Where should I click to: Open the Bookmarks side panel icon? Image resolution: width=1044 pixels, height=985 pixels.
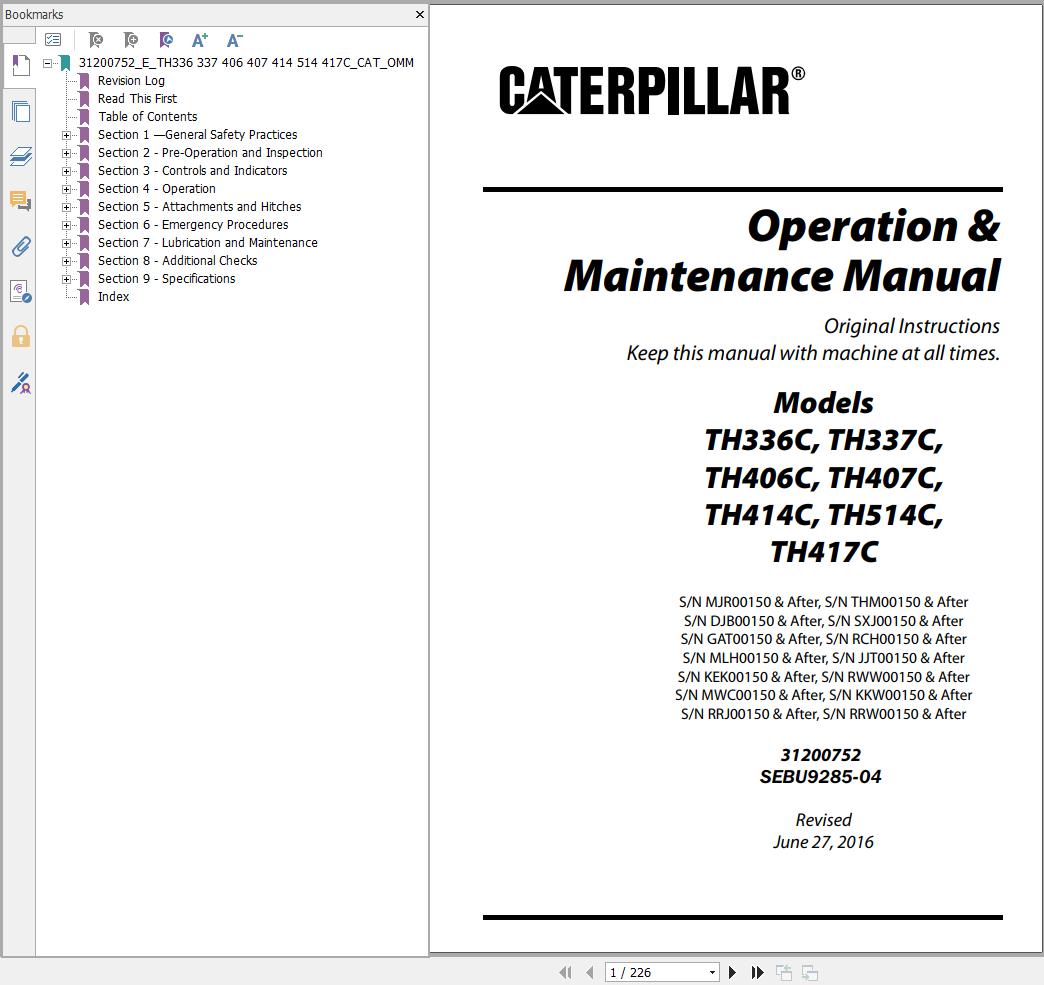(21, 65)
